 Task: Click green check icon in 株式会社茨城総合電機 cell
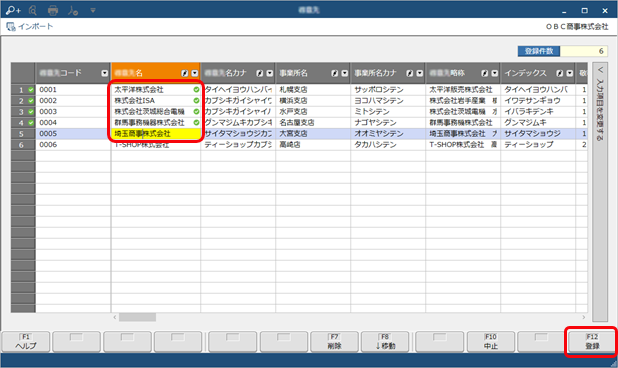coord(196,112)
